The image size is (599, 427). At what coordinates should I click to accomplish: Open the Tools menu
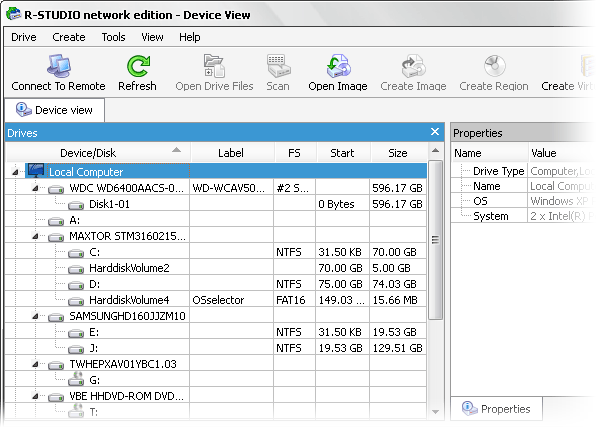[x=113, y=37]
